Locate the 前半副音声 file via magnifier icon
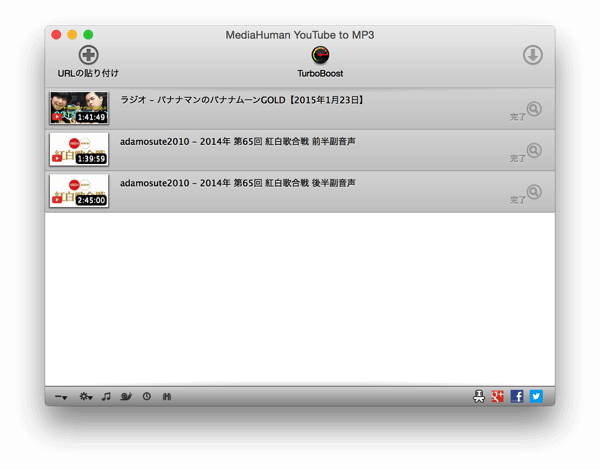Viewport: 600px width, 470px height. 534,150
